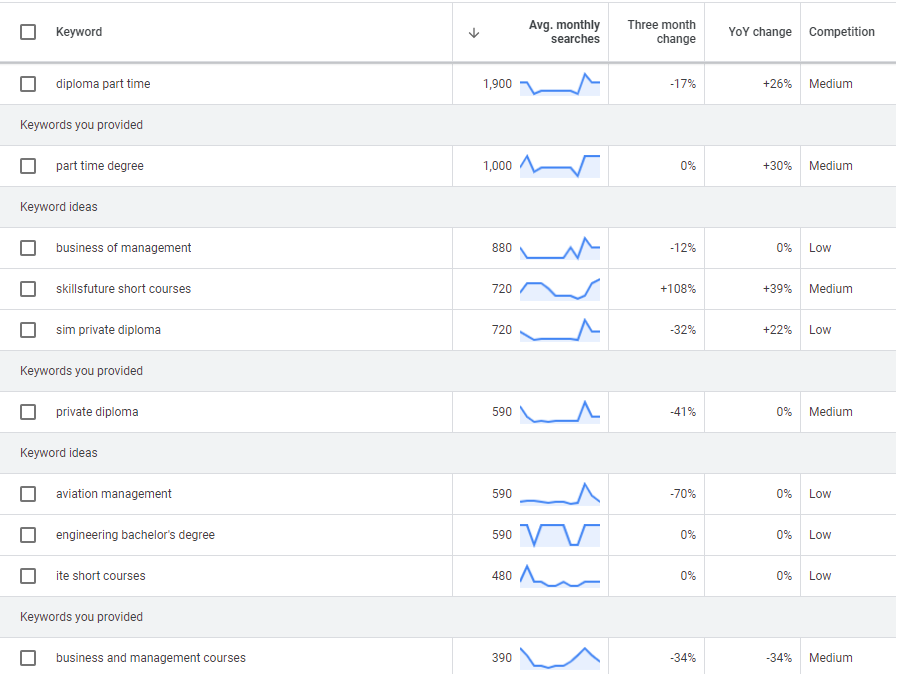898x684 pixels.
Task: Click the 'business of management' keyword
Action: [x=123, y=248]
